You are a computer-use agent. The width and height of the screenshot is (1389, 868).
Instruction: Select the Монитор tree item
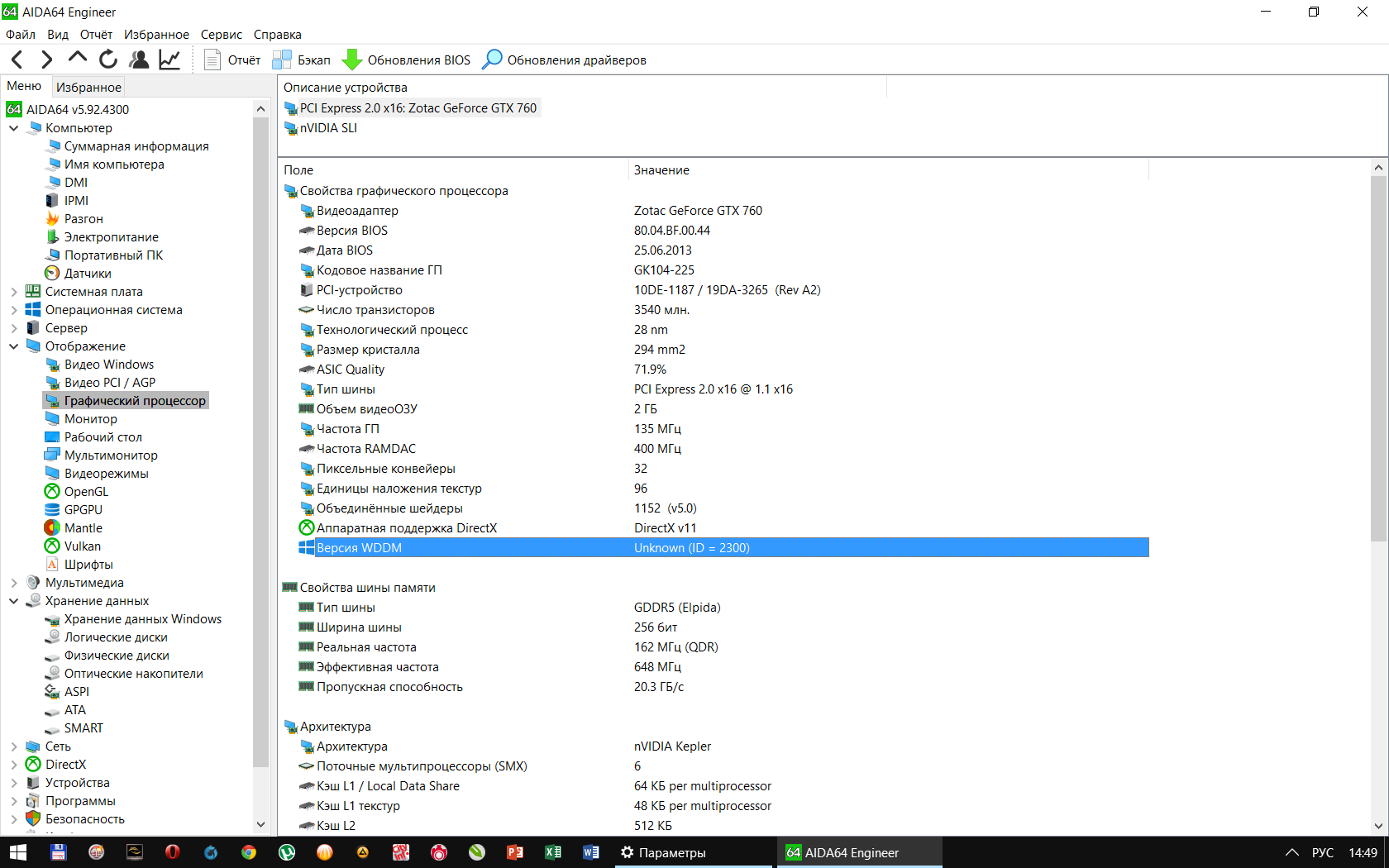tap(91, 419)
